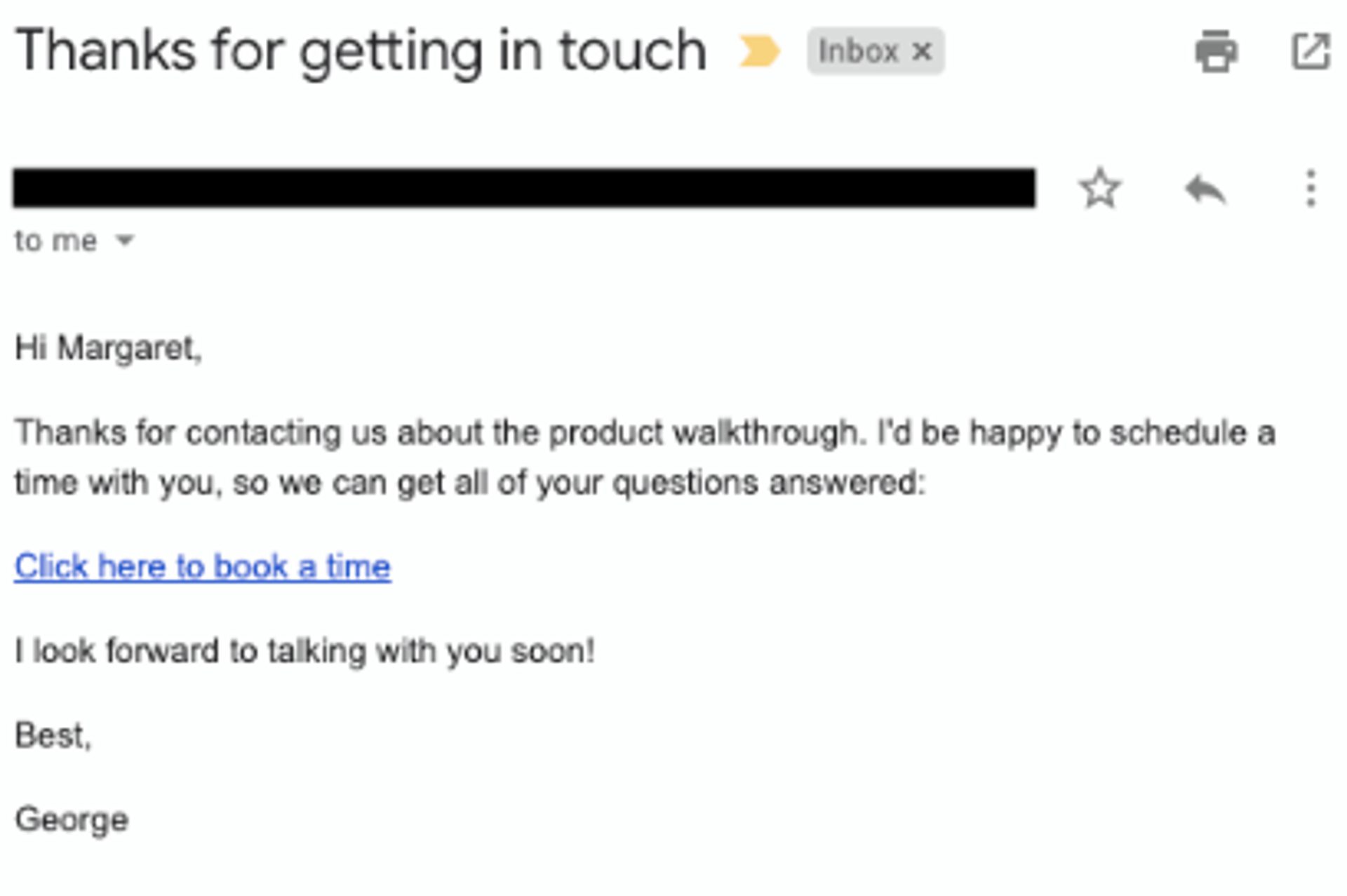Open the more options menu
1347x896 pixels.
(x=1311, y=188)
